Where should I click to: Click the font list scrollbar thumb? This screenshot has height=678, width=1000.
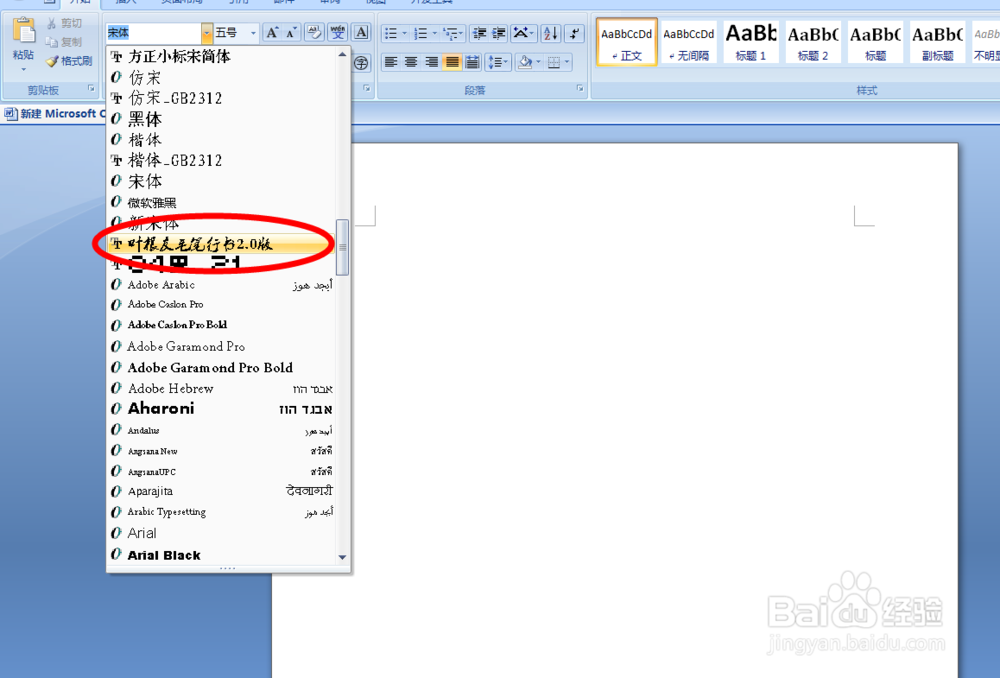tap(342, 247)
